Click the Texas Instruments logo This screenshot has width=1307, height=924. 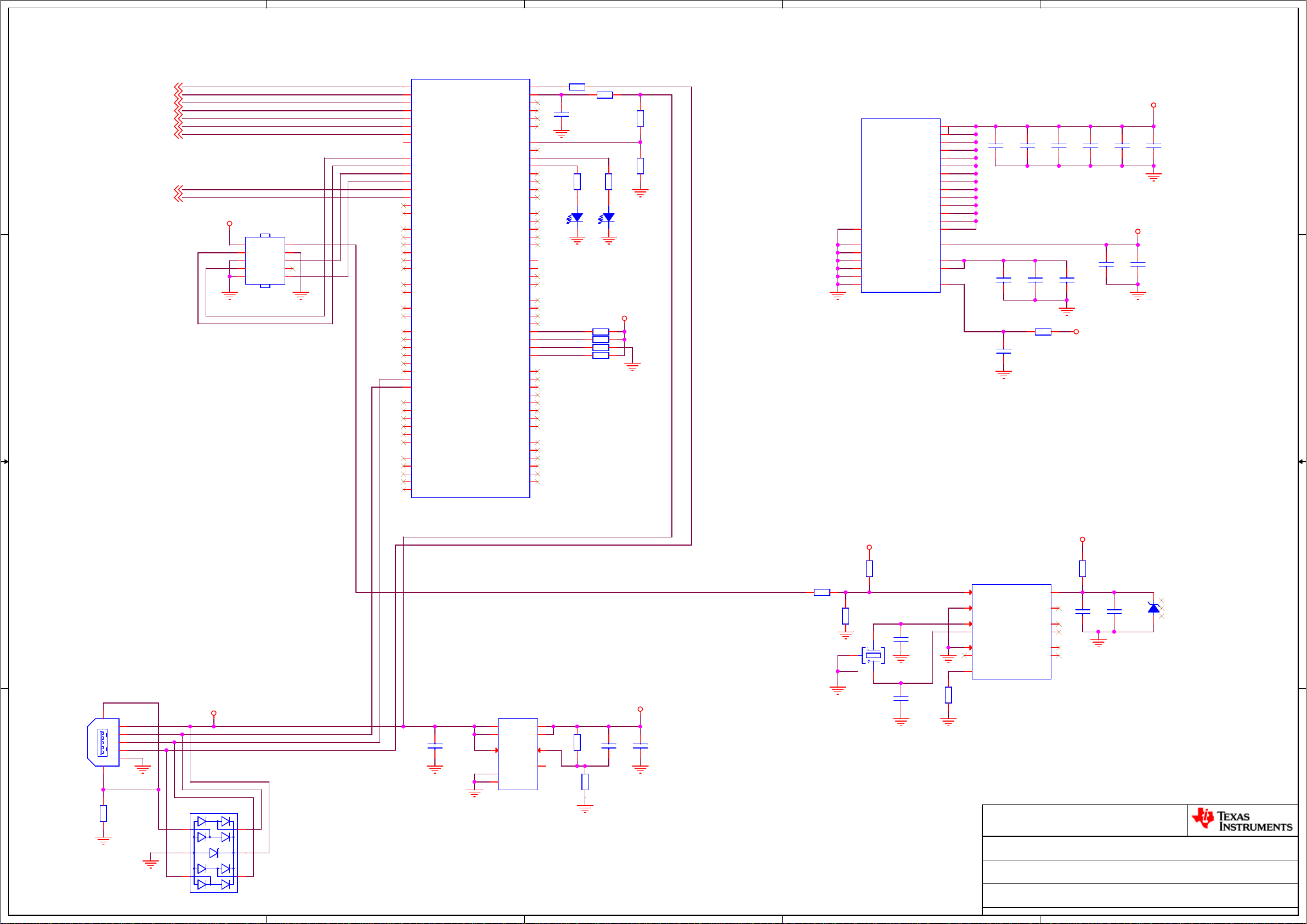pyautogui.click(x=1242, y=820)
